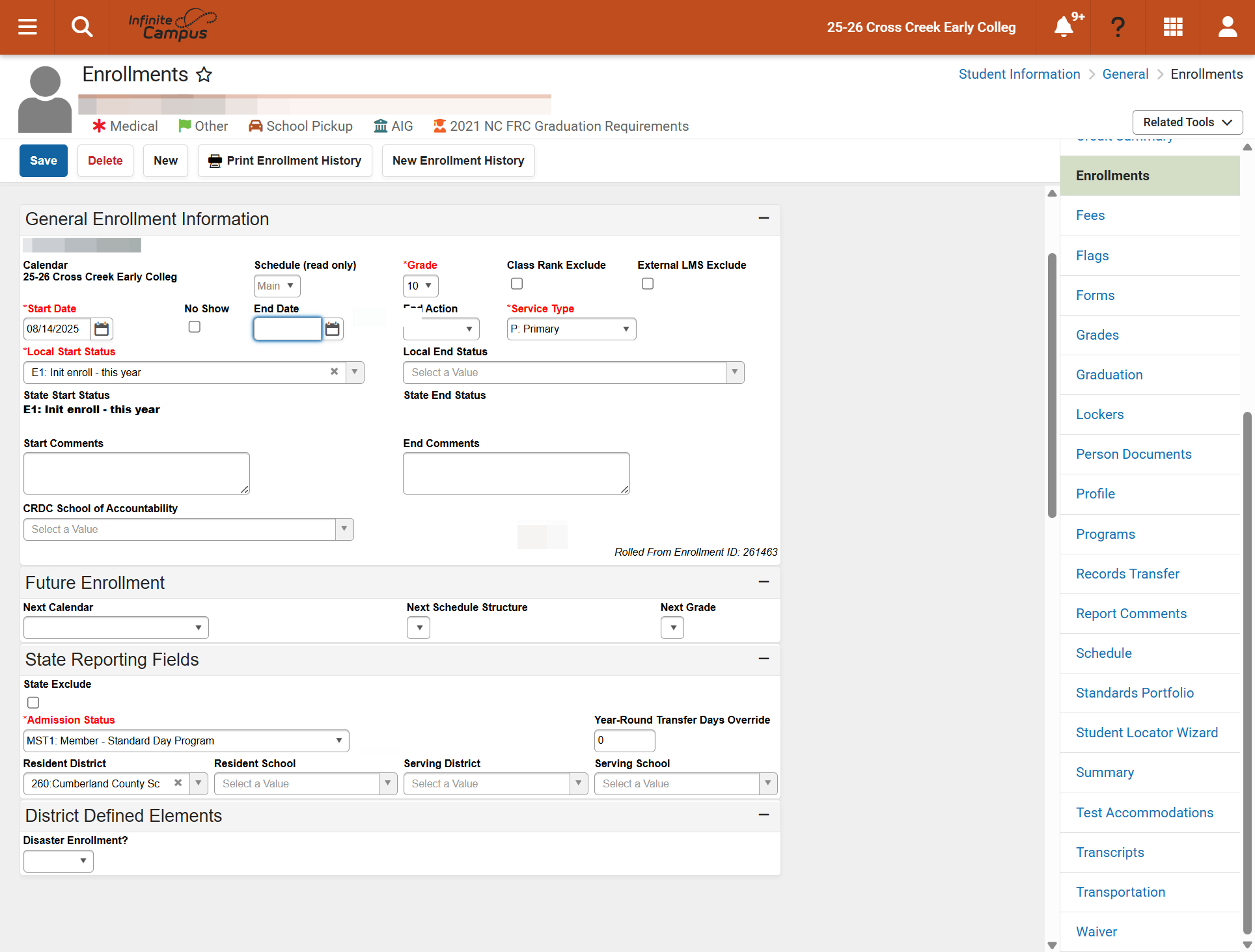Open the help question mark icon

coord(1118,27)
